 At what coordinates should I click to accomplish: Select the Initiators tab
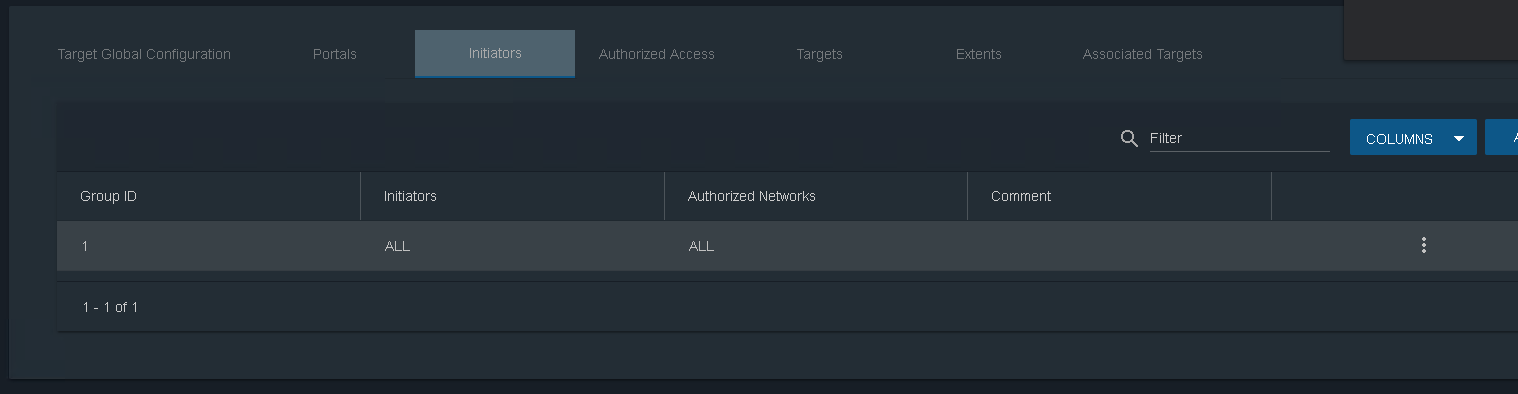pyautogui.click(x=495, y=53)
